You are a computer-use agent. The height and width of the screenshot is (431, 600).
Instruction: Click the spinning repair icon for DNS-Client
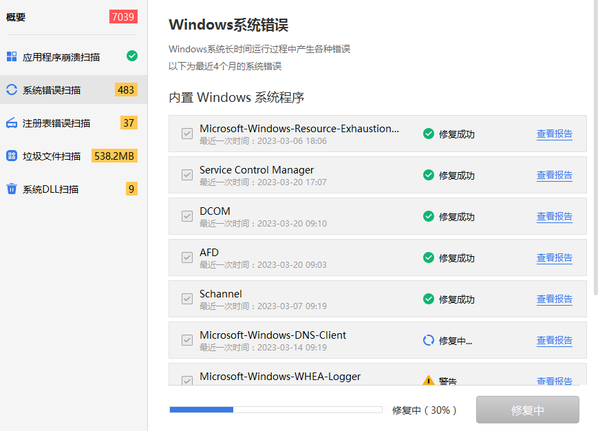tap(428, 340)
